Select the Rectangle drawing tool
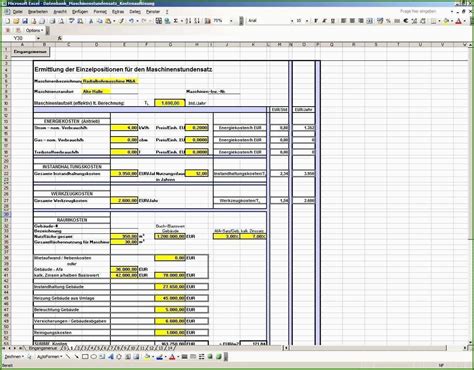Image resolution: width=474 pixels, height=370 pixels. tap(85, 357)
